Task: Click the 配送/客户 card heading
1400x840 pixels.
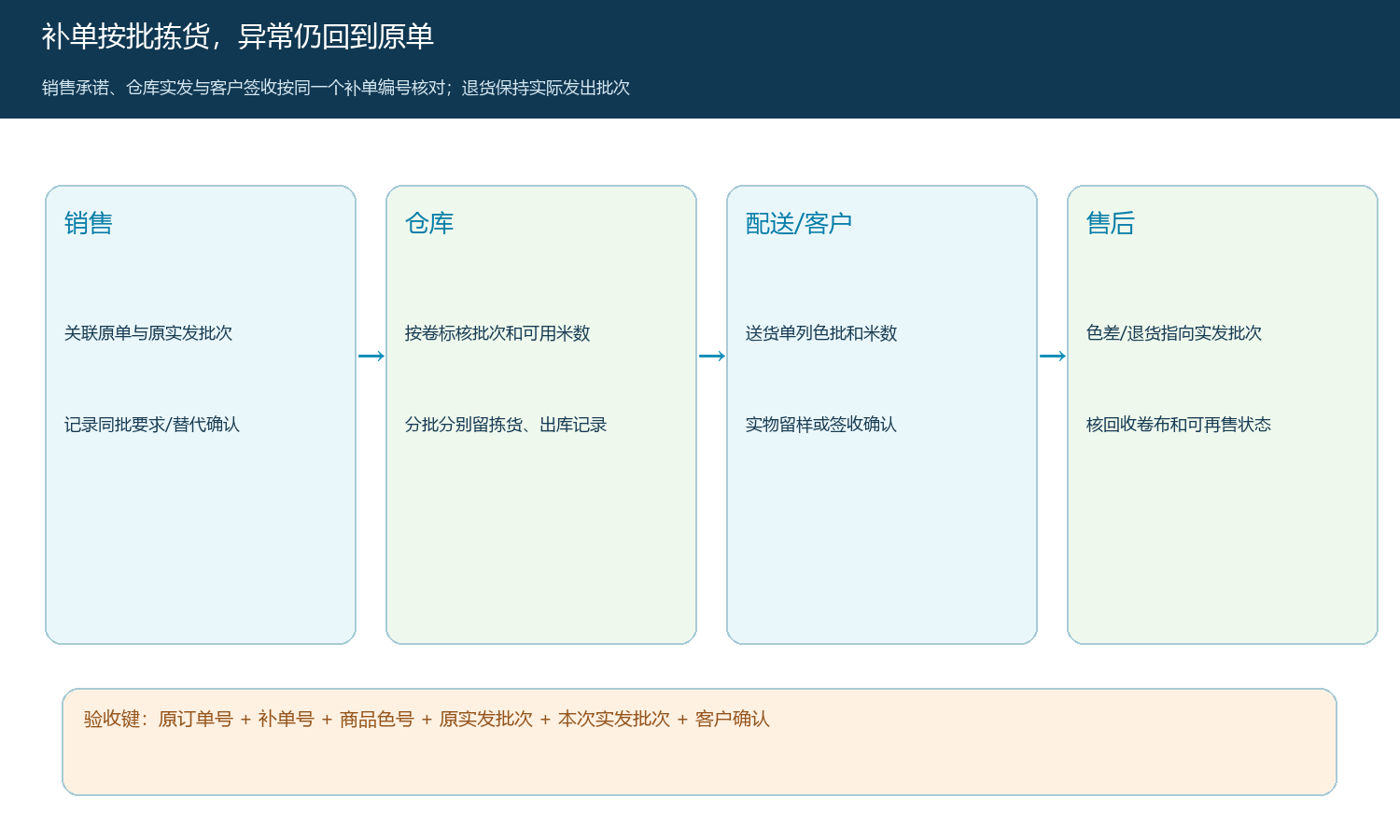Action: 799,223
